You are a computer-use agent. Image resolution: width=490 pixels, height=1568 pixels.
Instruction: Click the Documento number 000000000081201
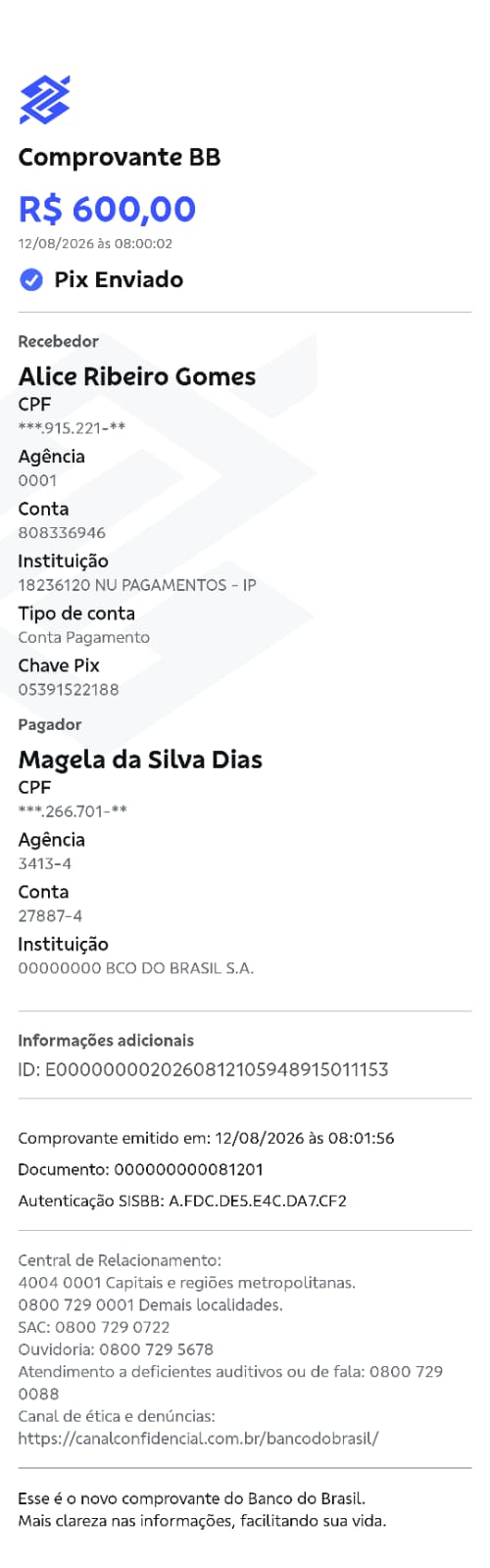click(188, 1169)
